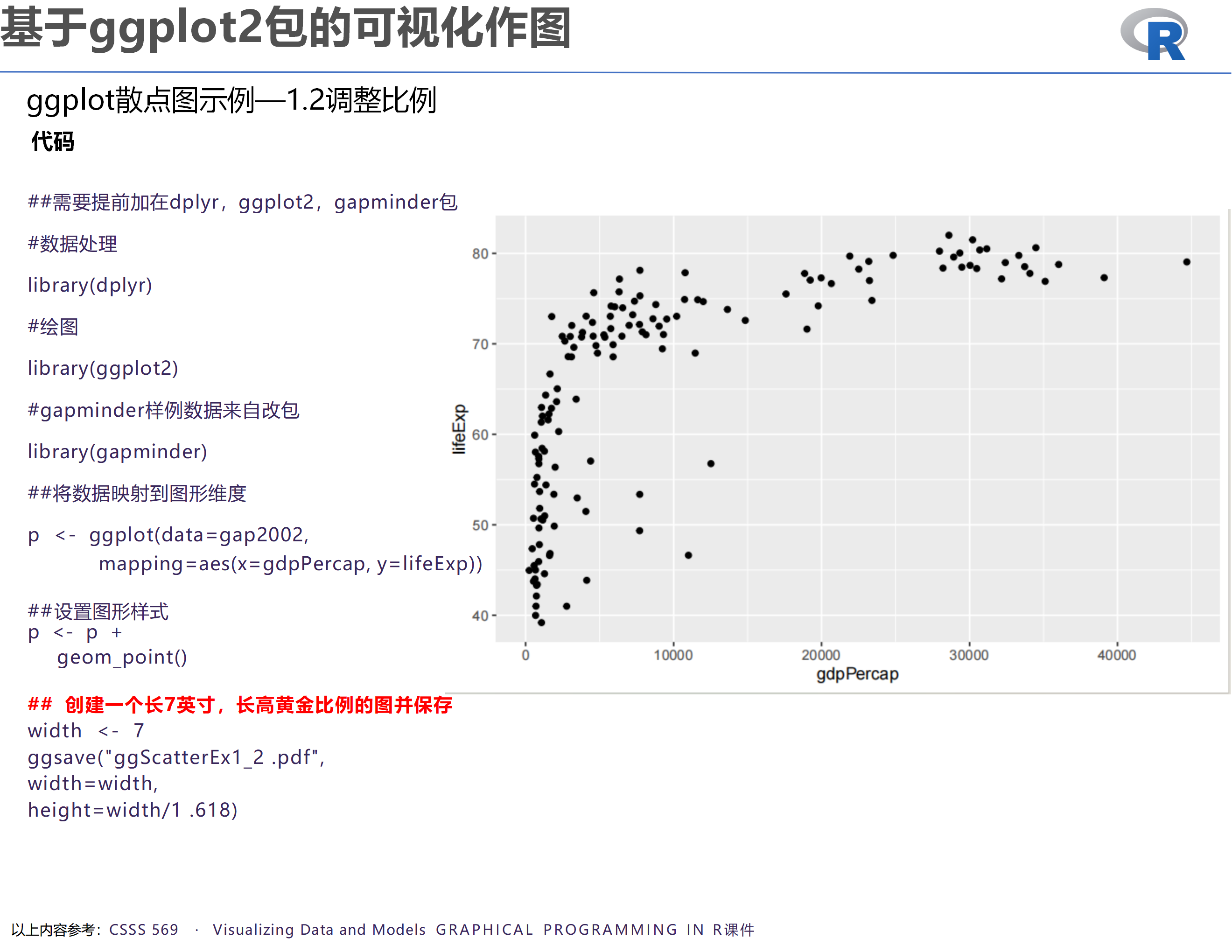Screen dimensions: 1232x952
Task: Select the code line 'library(gapminder)'
Action: 117,452
